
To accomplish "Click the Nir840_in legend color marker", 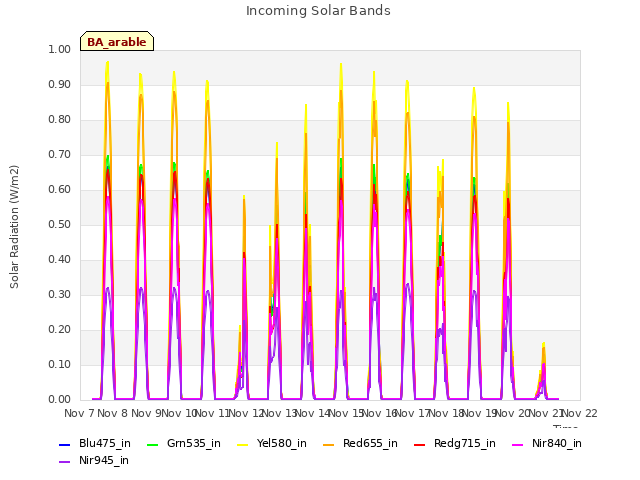I will tap(518, 444).
